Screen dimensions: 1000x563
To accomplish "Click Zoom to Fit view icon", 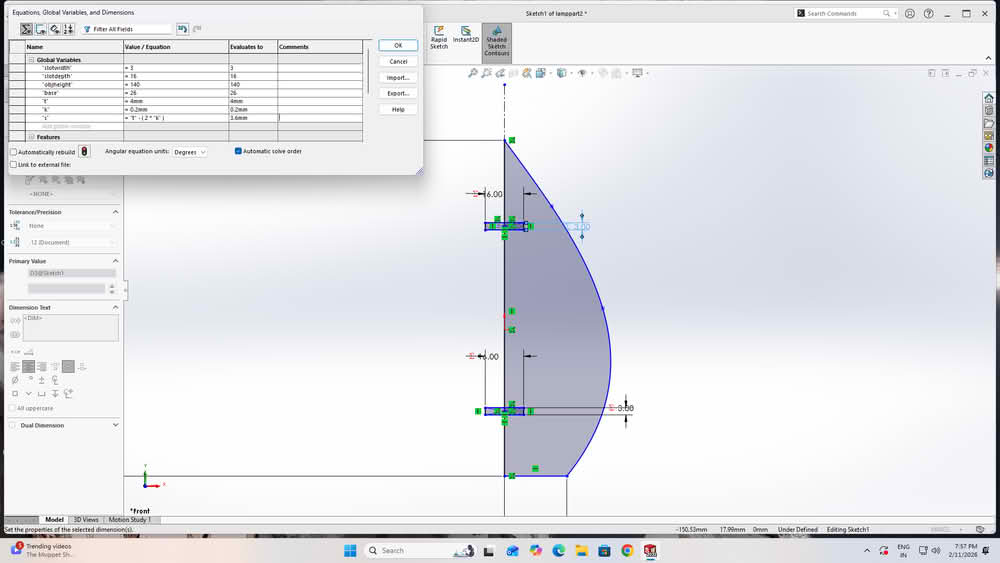I will (473, 73).
